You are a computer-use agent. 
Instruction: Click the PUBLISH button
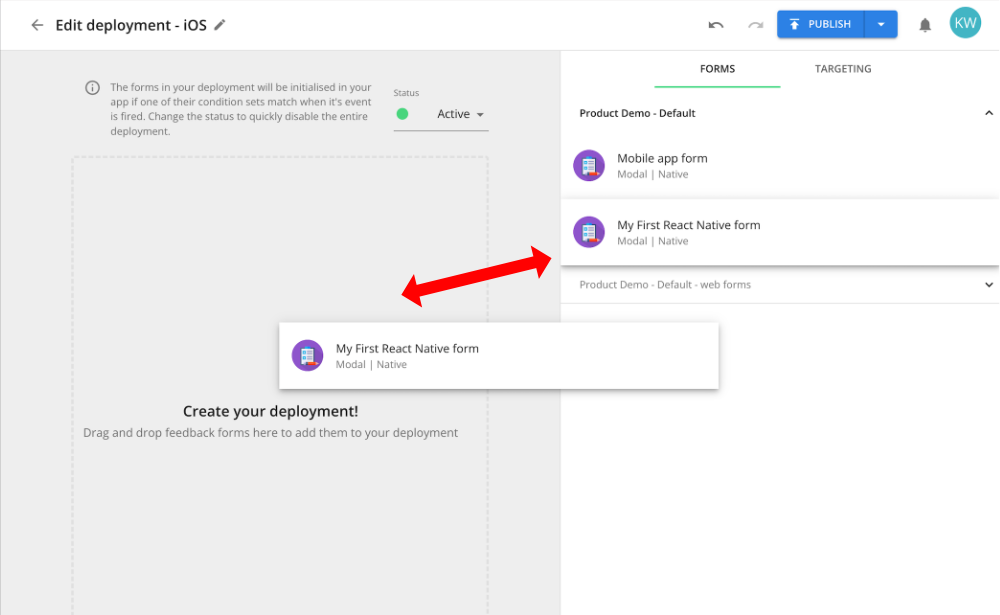(x=823, y=23)
